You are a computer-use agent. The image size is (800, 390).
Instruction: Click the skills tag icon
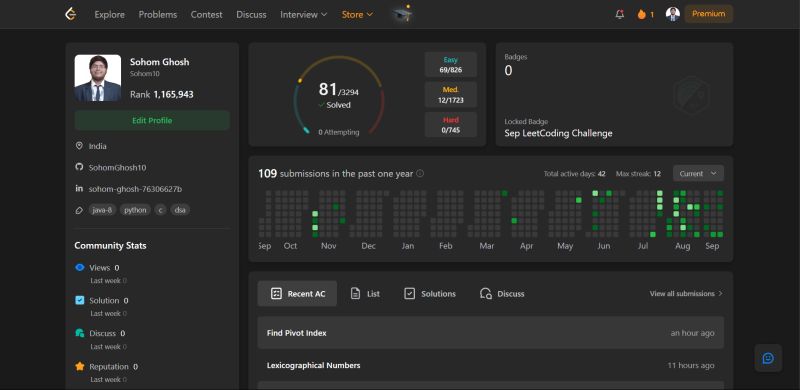tap(79, 210)
